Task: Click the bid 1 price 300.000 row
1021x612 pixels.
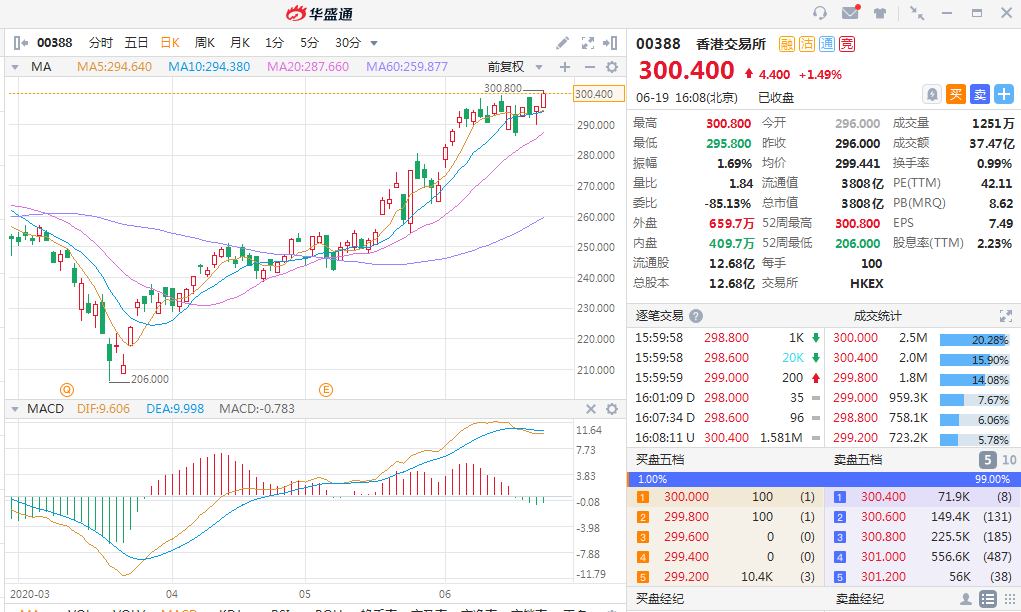Action: pos(725,497)
